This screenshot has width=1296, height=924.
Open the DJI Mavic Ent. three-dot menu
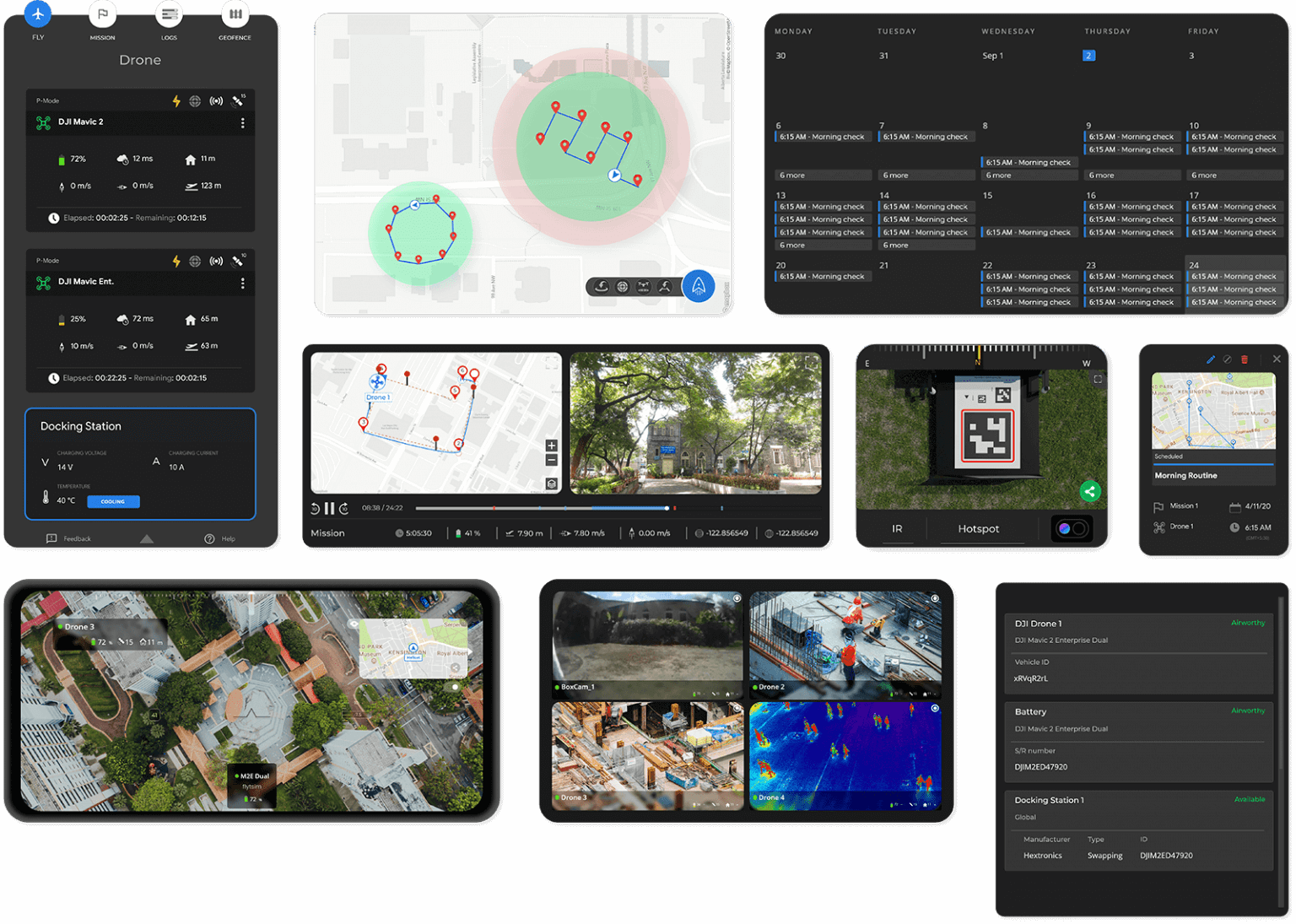point(243,284)
